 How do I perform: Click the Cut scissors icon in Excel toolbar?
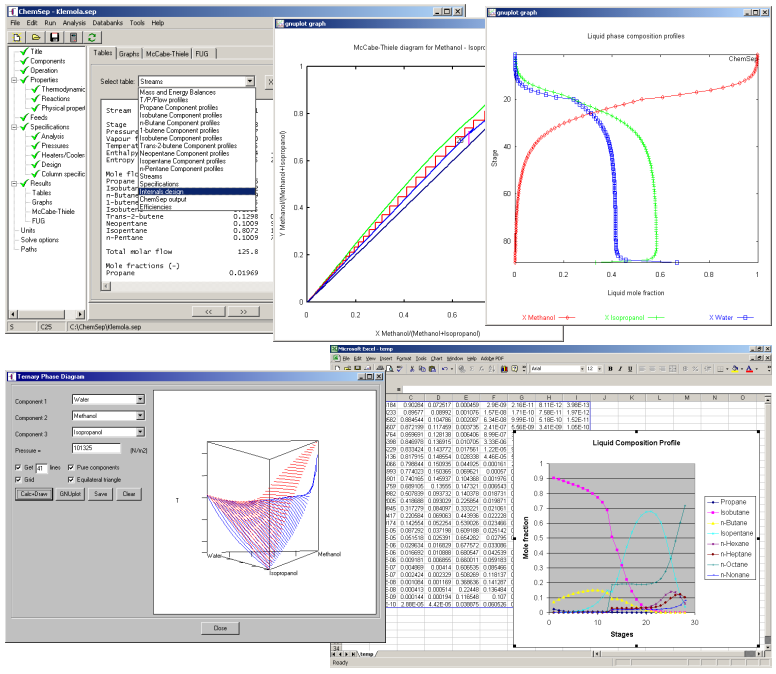(x=412, y=369)
